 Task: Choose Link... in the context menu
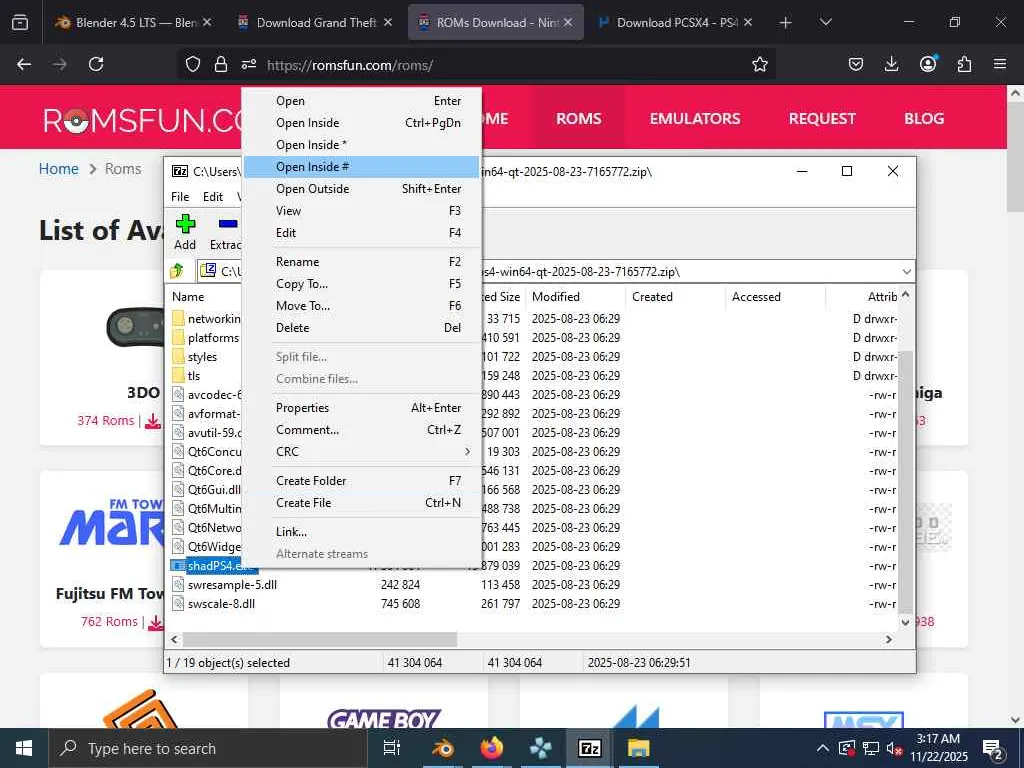(x=362, y=532)
